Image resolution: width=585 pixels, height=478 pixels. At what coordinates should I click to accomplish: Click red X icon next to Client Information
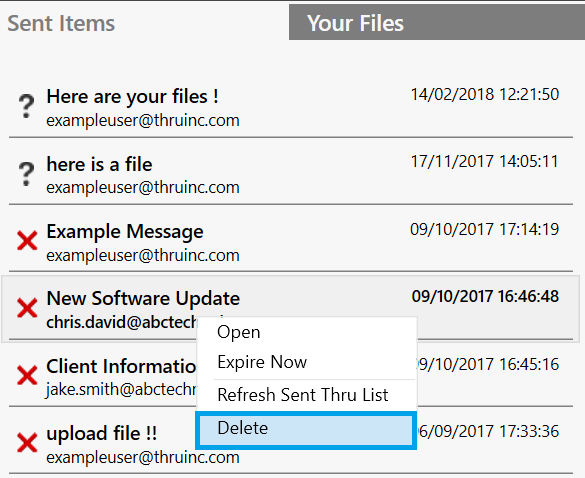click(27, 375)
